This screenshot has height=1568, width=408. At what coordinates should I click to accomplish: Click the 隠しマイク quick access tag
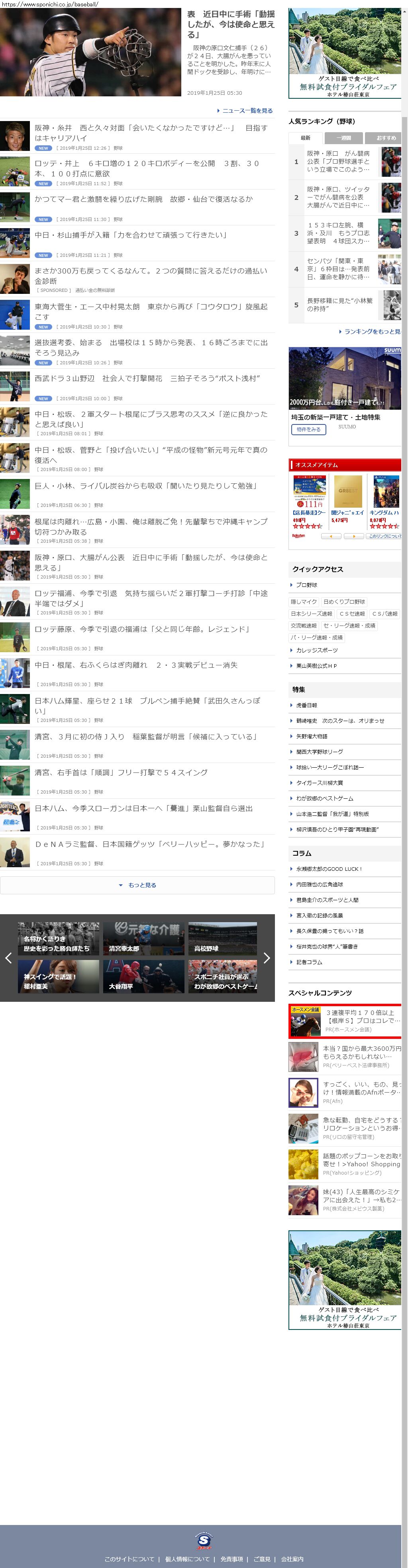click(x=303, y=601)
